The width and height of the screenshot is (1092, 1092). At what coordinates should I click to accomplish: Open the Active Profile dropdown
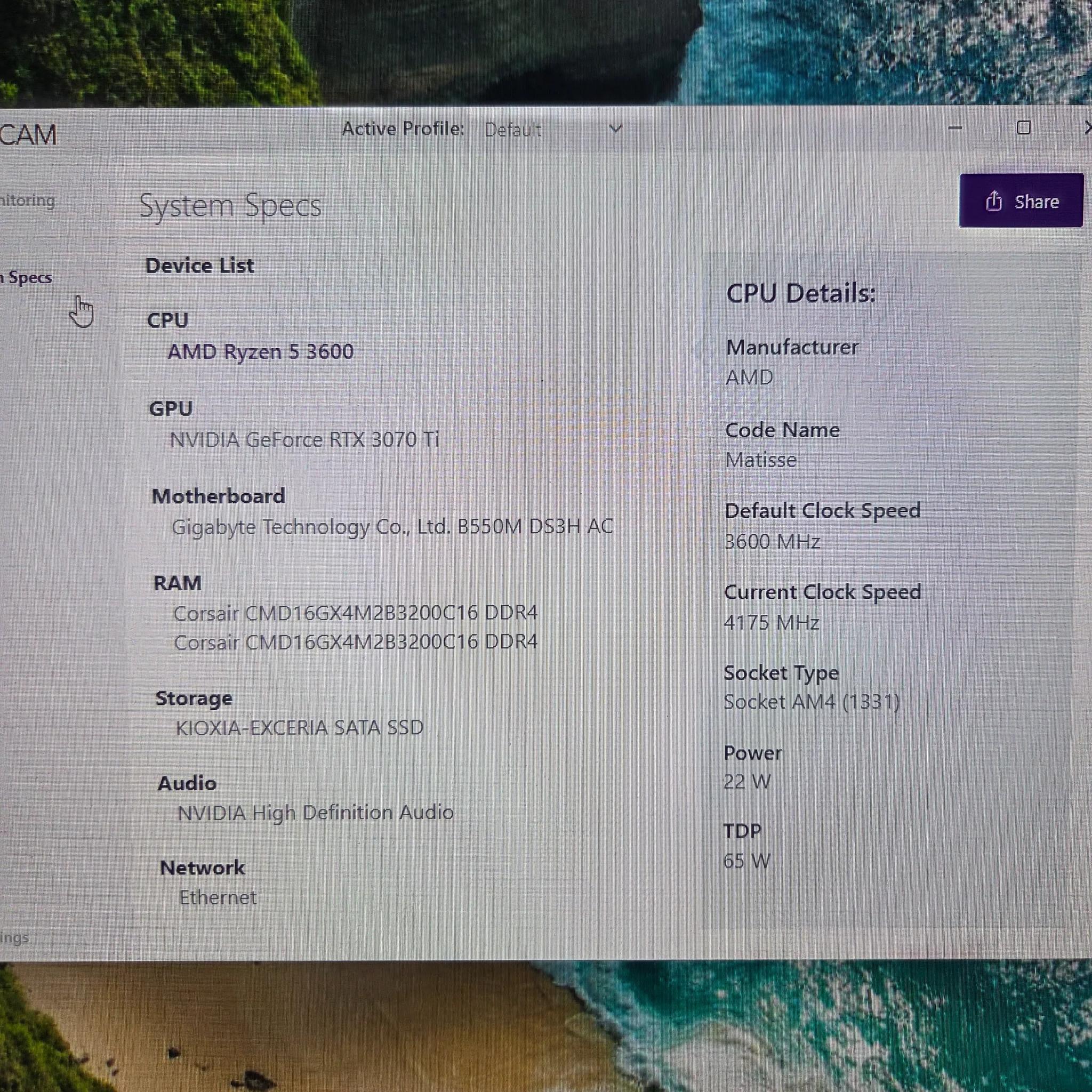pyautogui.click(x=615, y=129)
